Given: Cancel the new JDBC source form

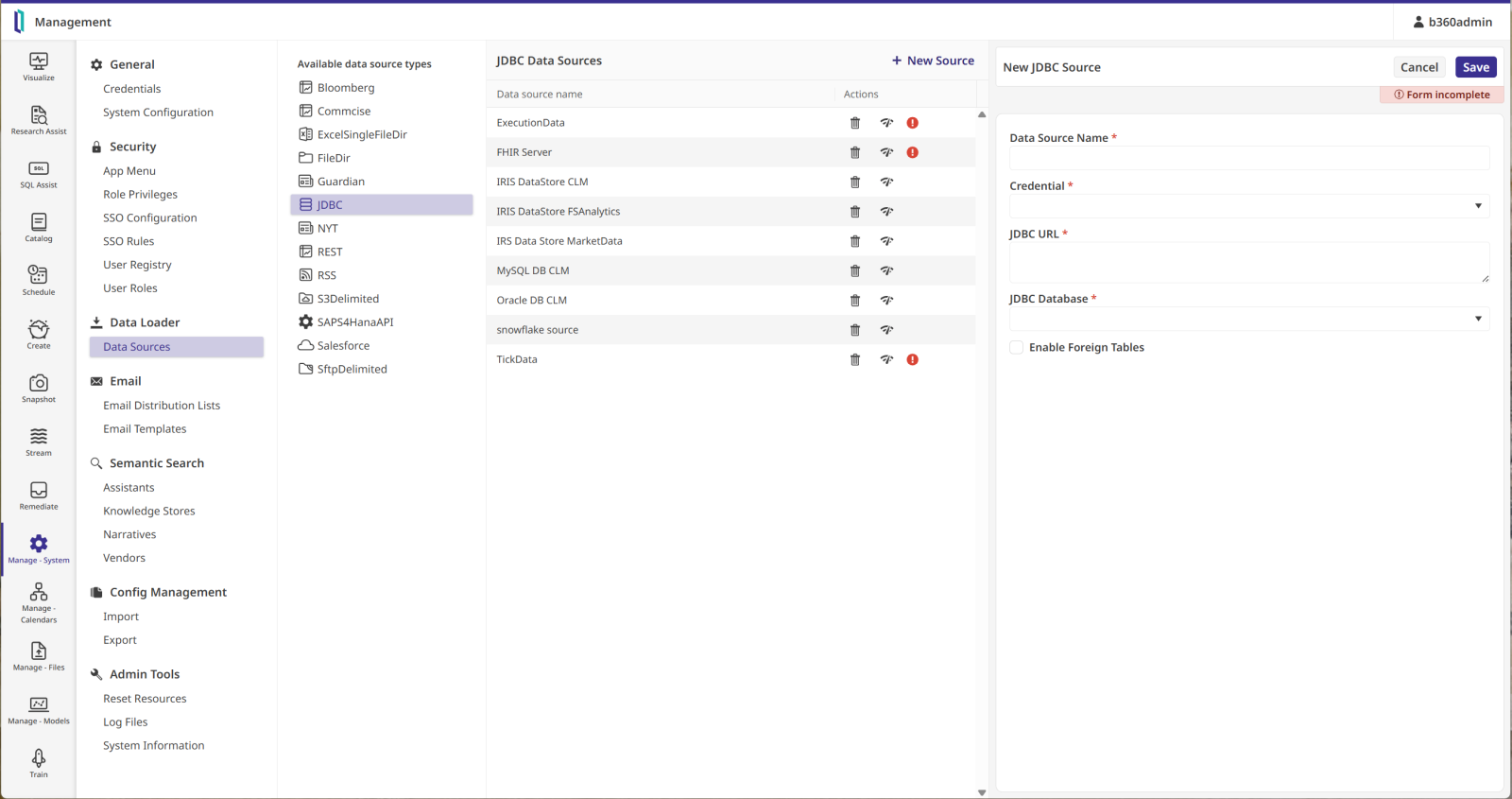Looking at the screenshot, I should pos(1418,67).
